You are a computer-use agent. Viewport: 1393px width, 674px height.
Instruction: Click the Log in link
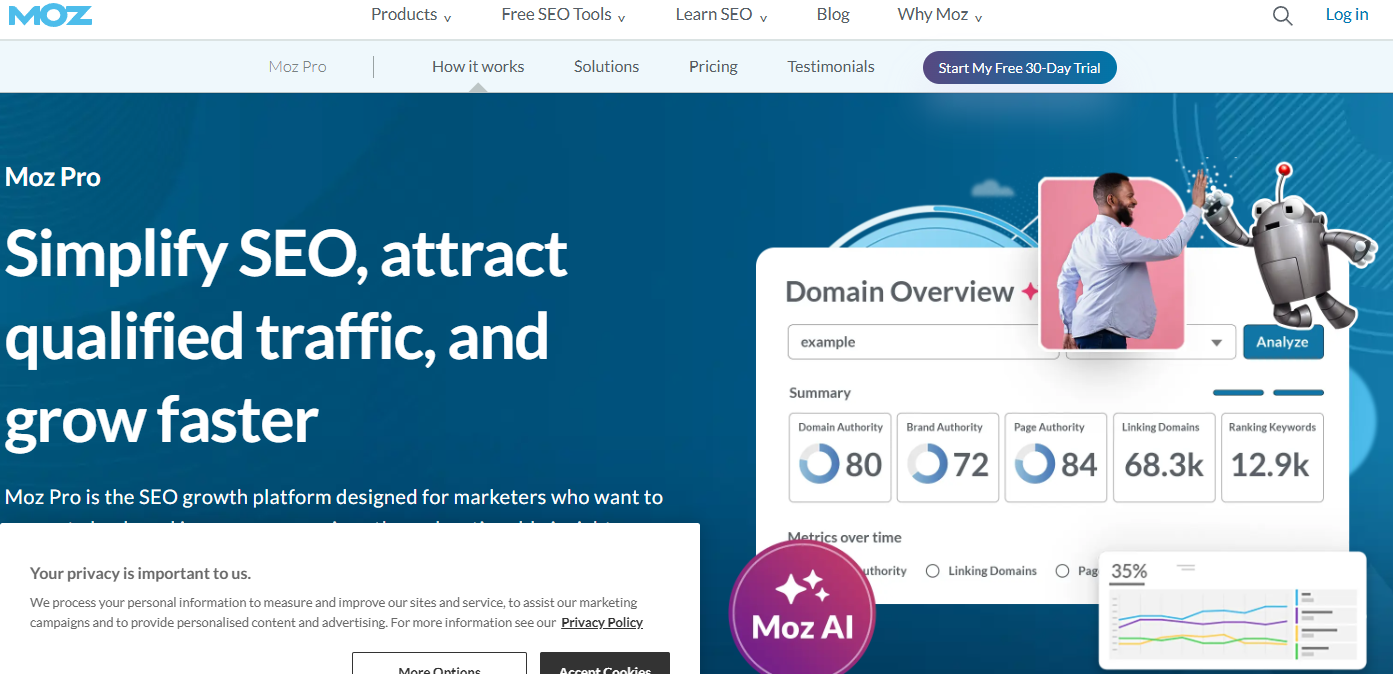(x=1347, y=14)
